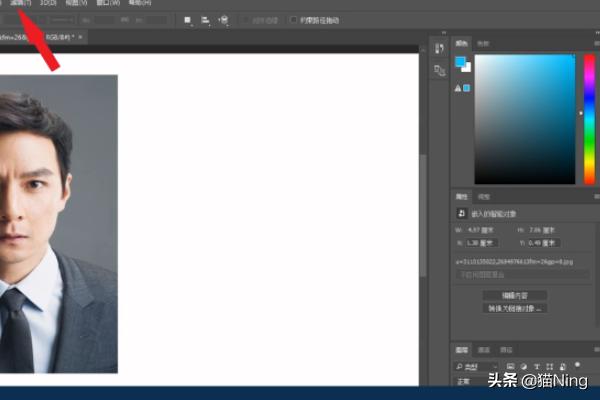Click the canvas vertical scrollbar
Image resolution: width=600 pixels, height=400 pixels.
pos(423,216)
